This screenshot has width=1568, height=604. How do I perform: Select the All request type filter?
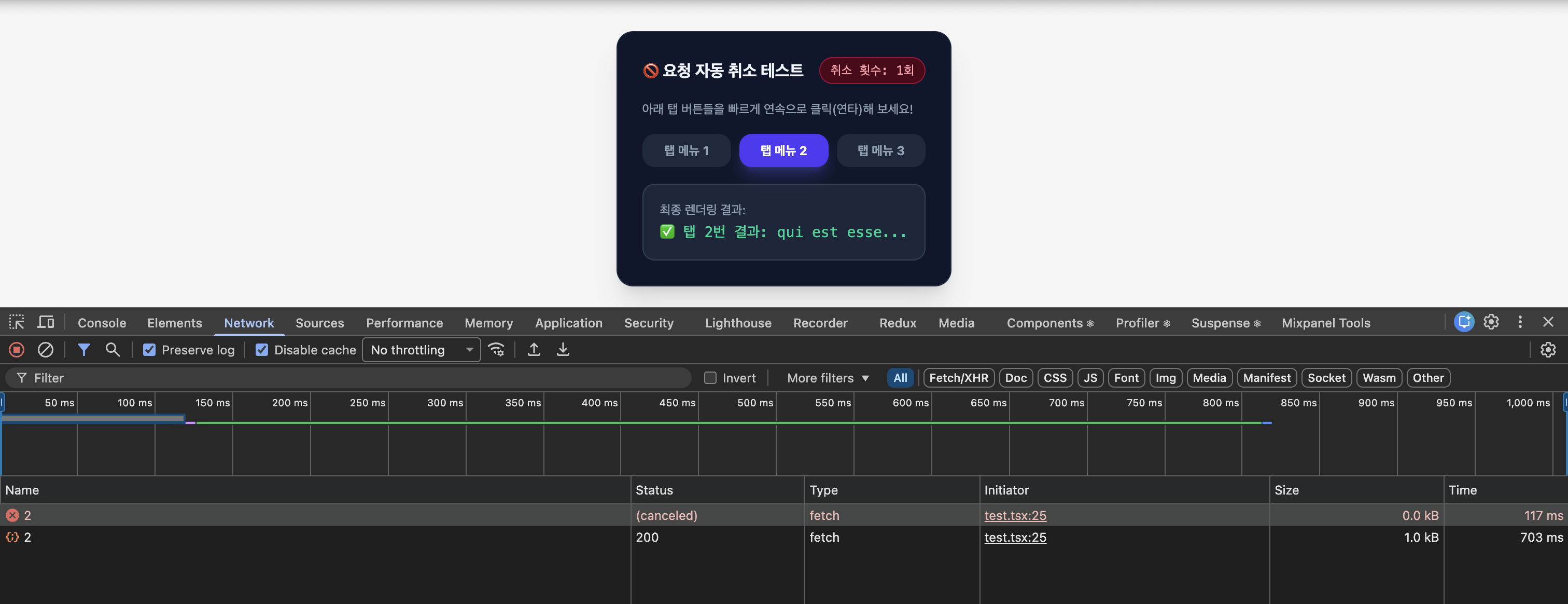pyautogui.click(x=900, y=378)
